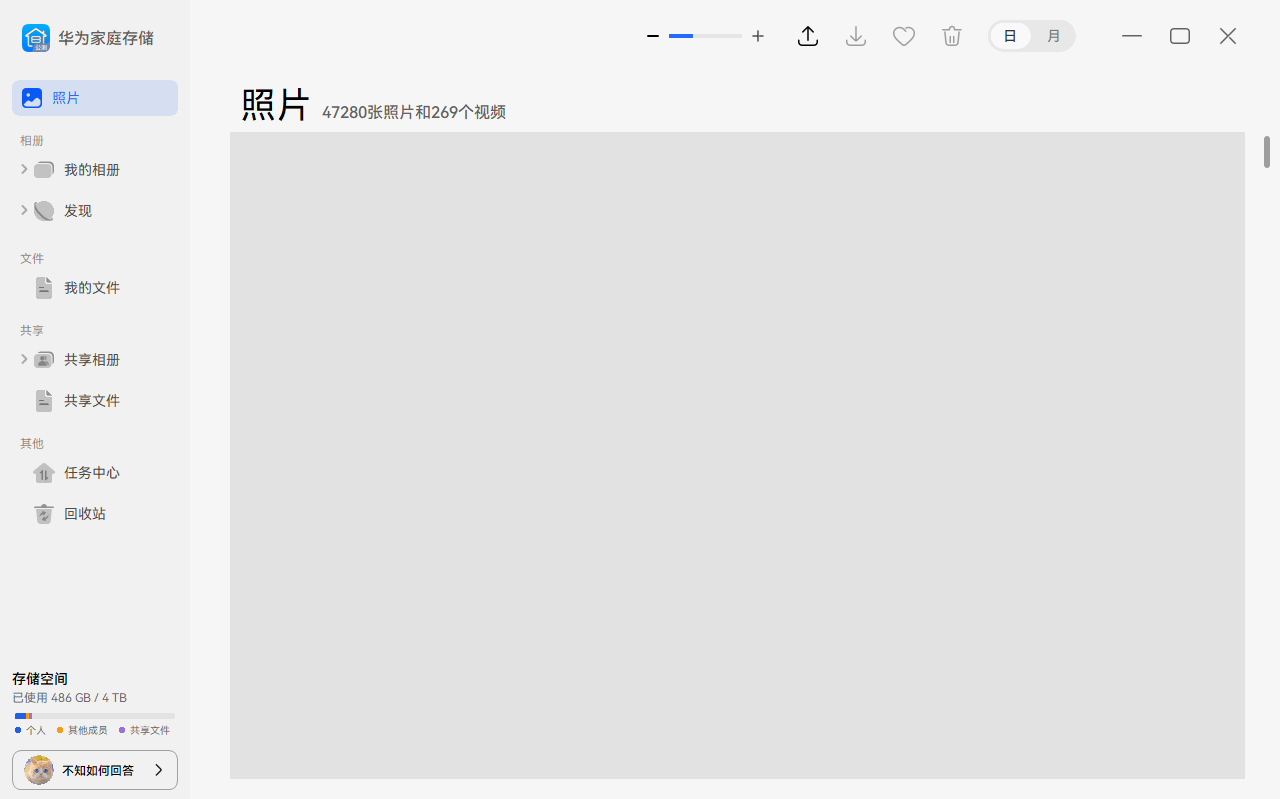Switch to 月 month view
The height and width of the screenshot is (799, 1280).
1053,36
